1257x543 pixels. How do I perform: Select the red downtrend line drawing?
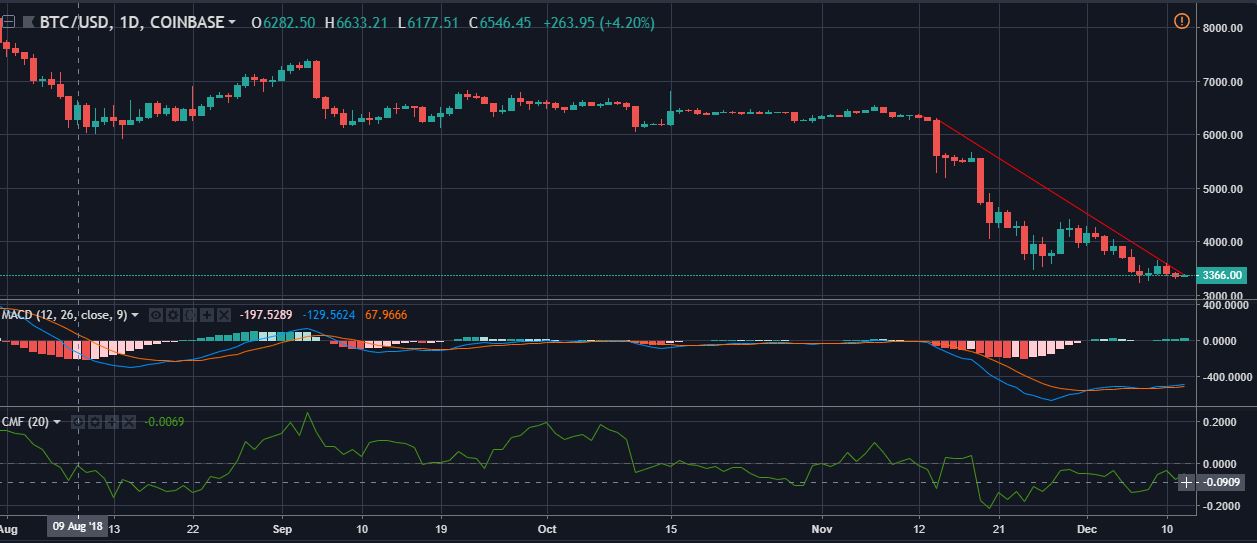(x=1060, y=197)
